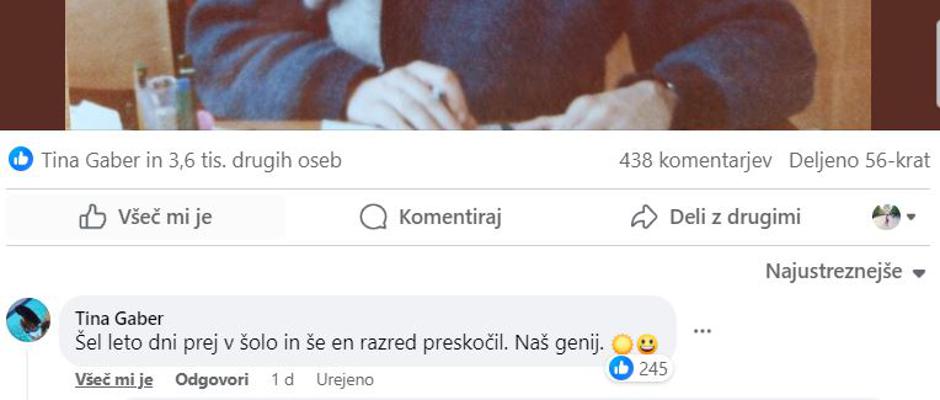The image size is (940, 400).
Task: View edit history via Urejeno
Action: [x=345, y=380]
